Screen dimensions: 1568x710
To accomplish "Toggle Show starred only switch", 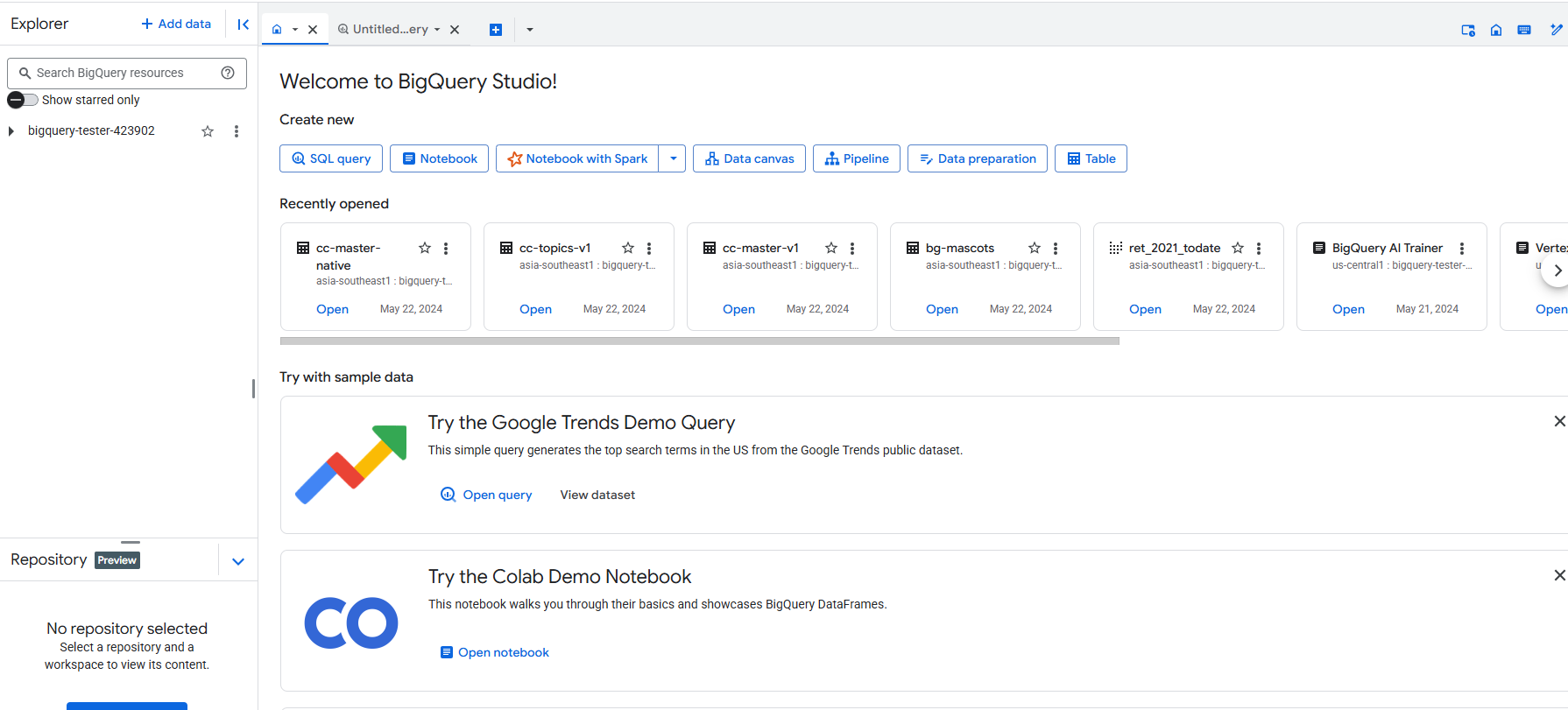I will 23,100.
